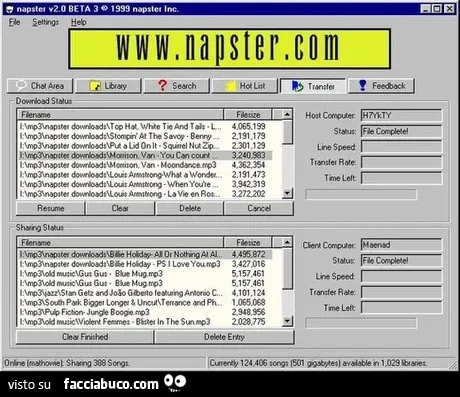This screenshot has width=460, height=397.
Task: Click the yellow Hot List icon
Action: point(230,86)
